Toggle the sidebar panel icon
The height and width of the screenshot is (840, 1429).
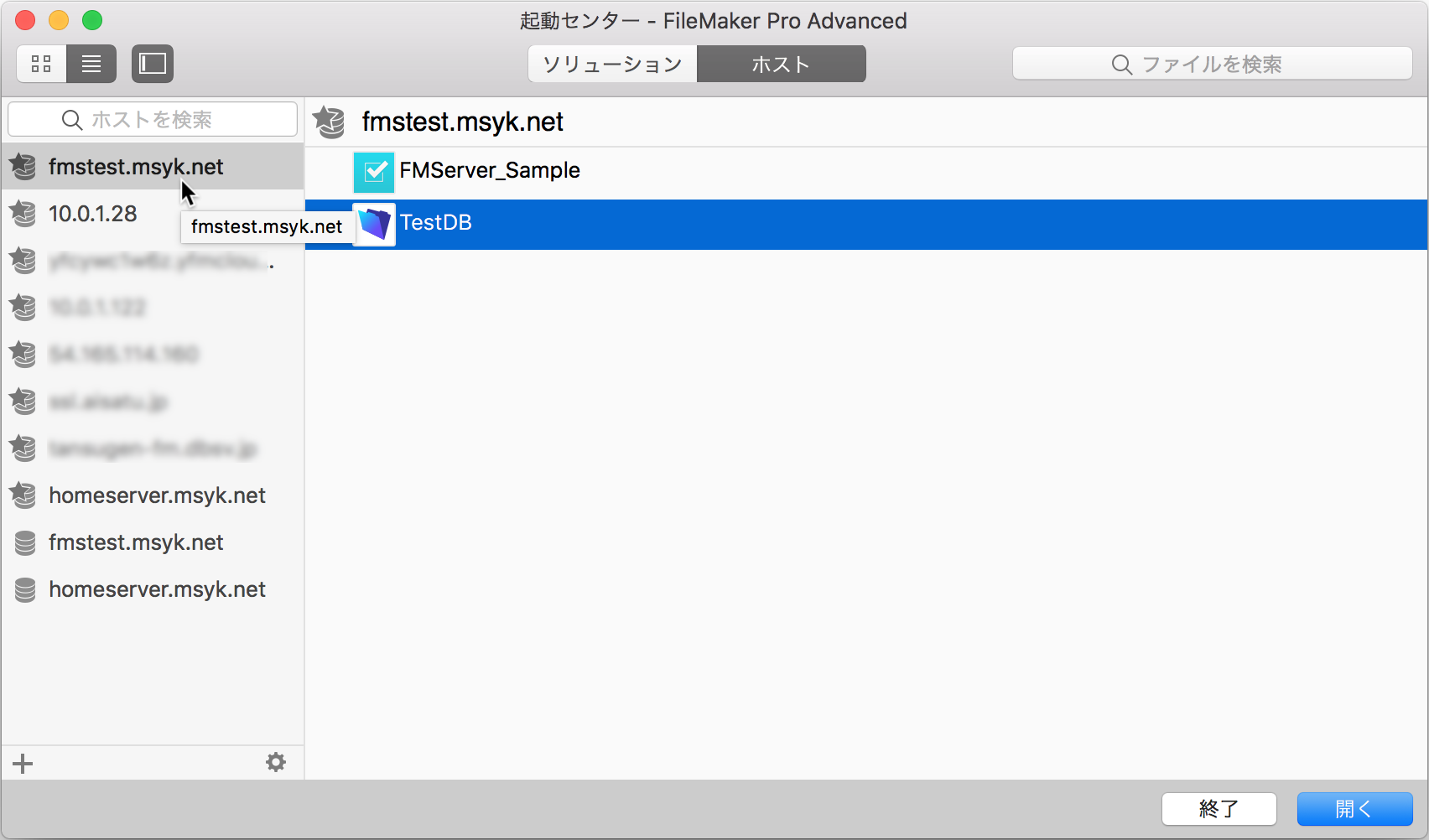point(153,64)
